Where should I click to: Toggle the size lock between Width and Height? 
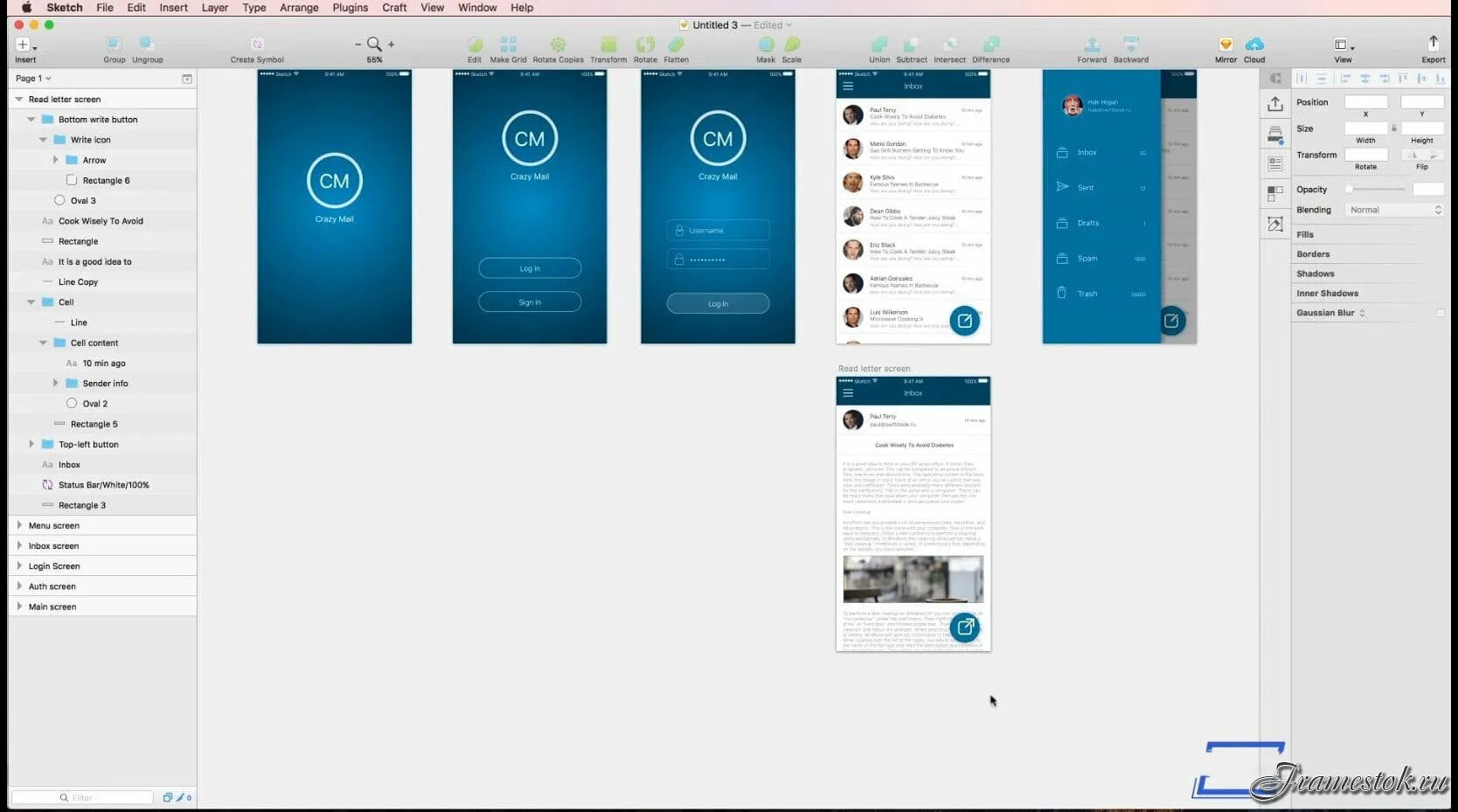coord(1394,128)
